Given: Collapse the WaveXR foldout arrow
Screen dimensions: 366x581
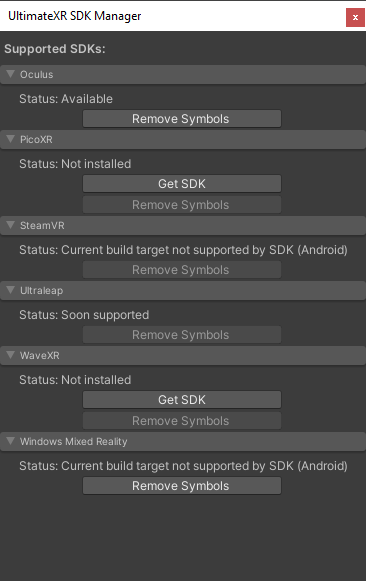Looking at the screenshot, I should 10,355.
